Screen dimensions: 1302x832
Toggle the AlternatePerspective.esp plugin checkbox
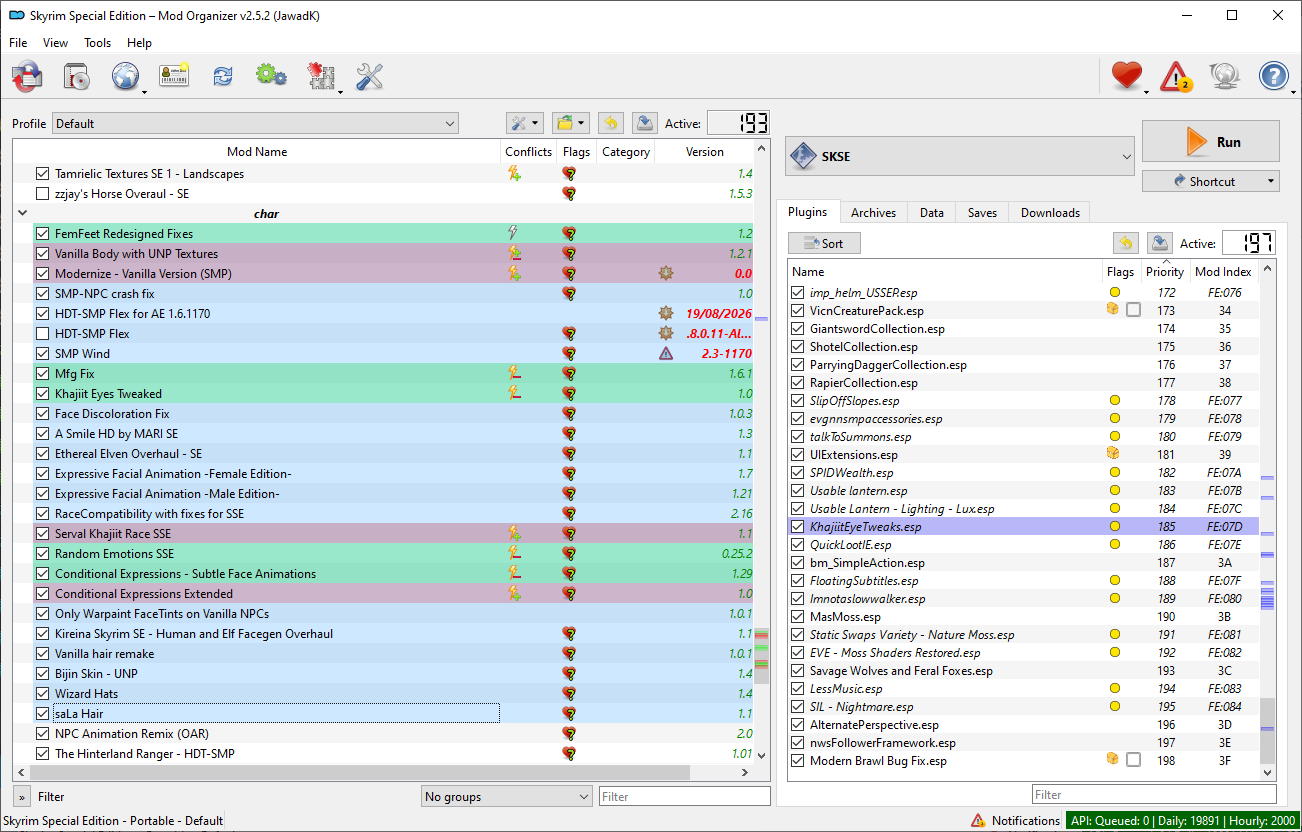(797, 724)
